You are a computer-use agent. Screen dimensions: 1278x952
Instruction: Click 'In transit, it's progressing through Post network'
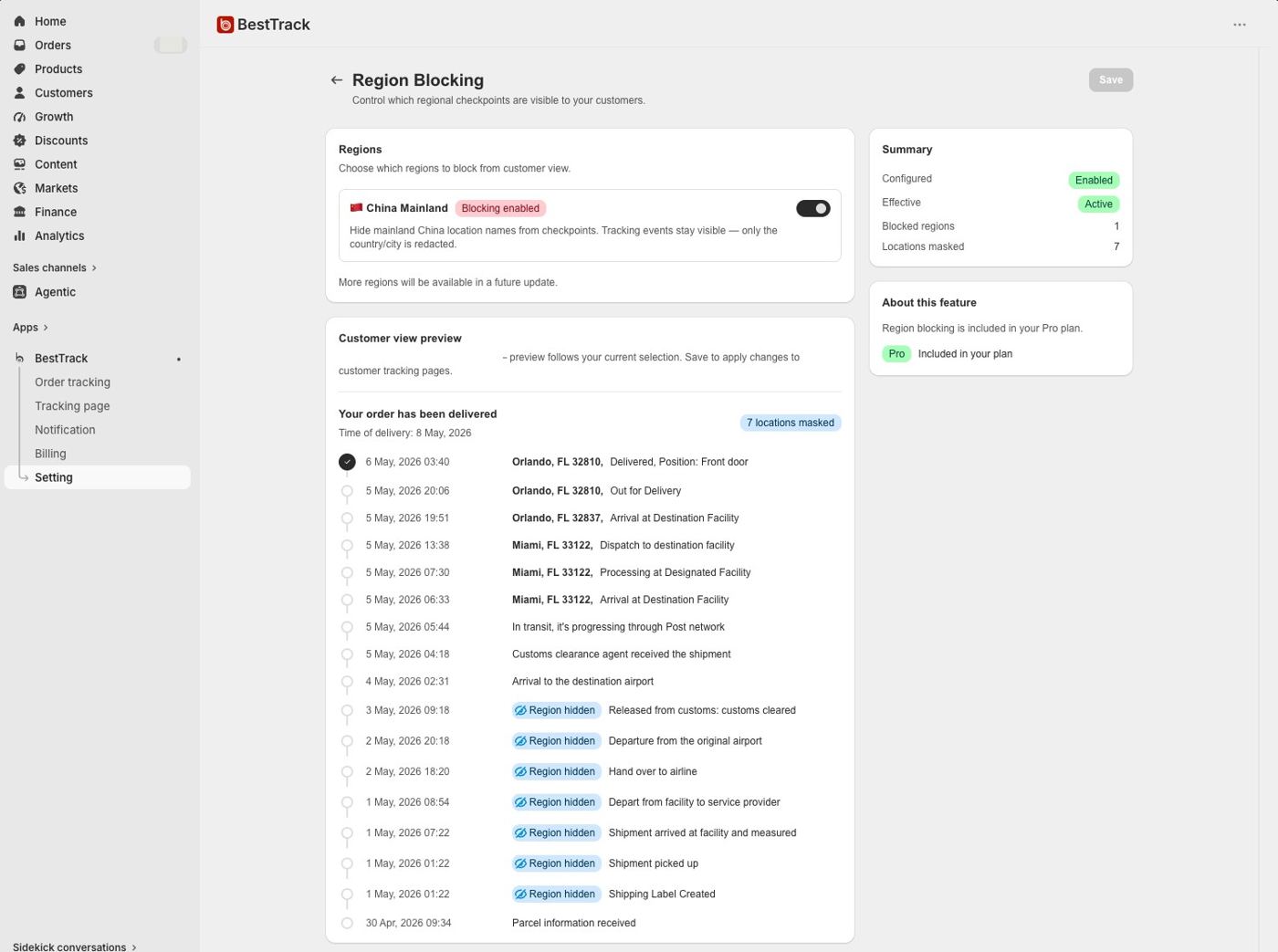click(618, 627)
